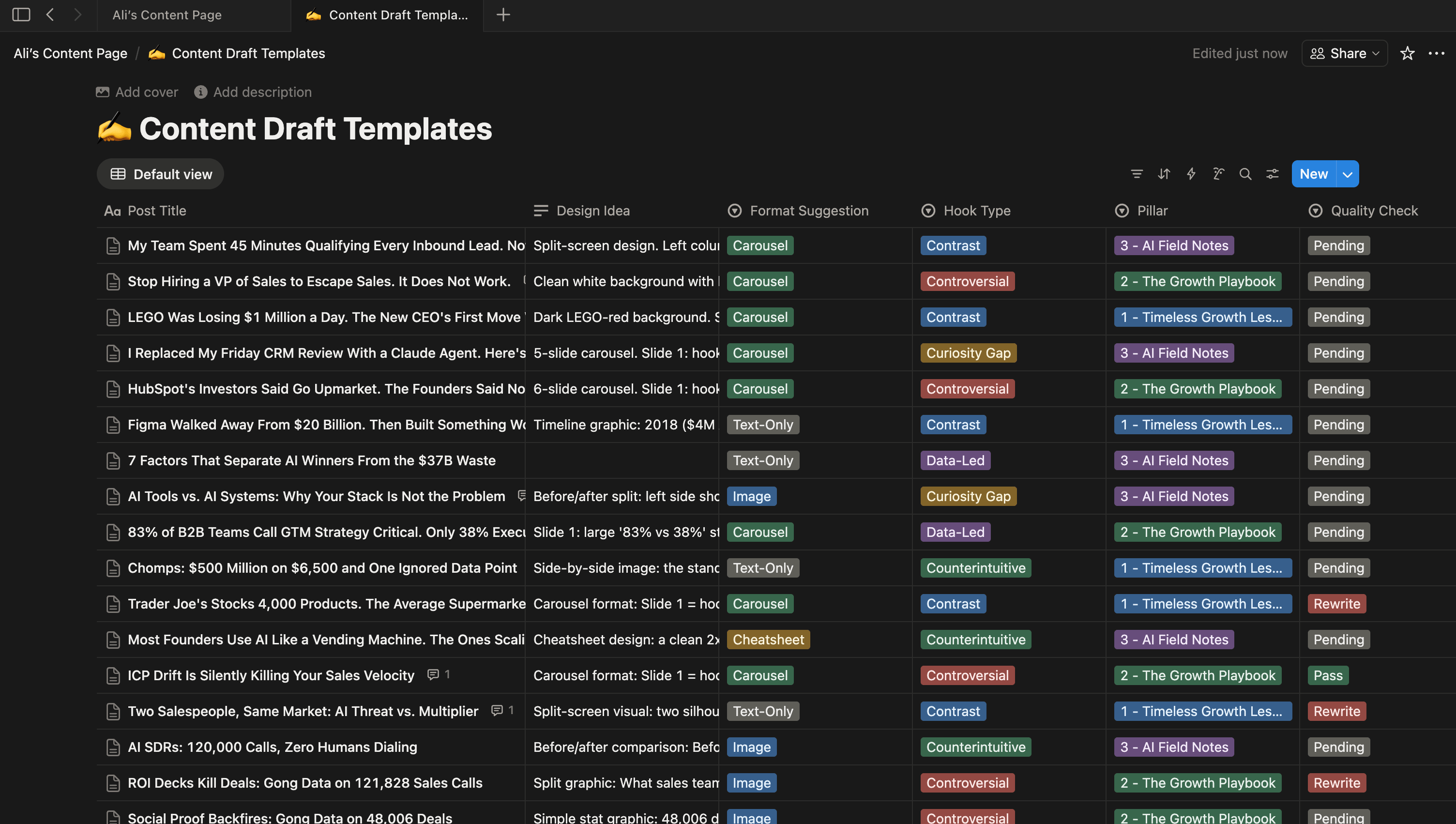Switch to Ali's Content Page tab

(x=167, y=15)
